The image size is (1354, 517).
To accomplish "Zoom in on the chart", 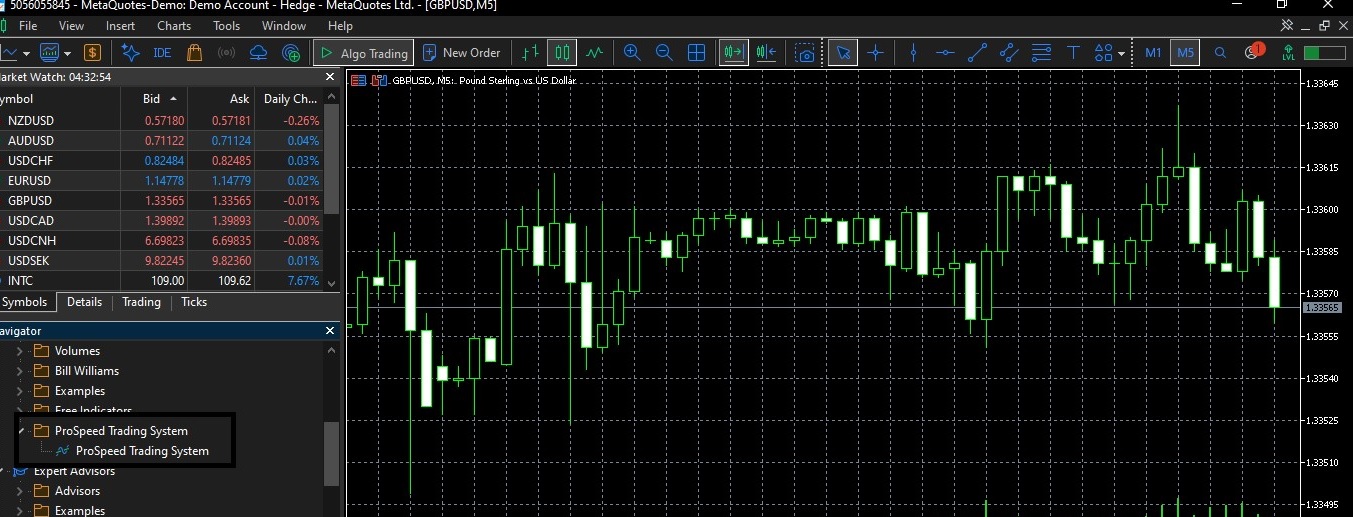I will [632, 53].
